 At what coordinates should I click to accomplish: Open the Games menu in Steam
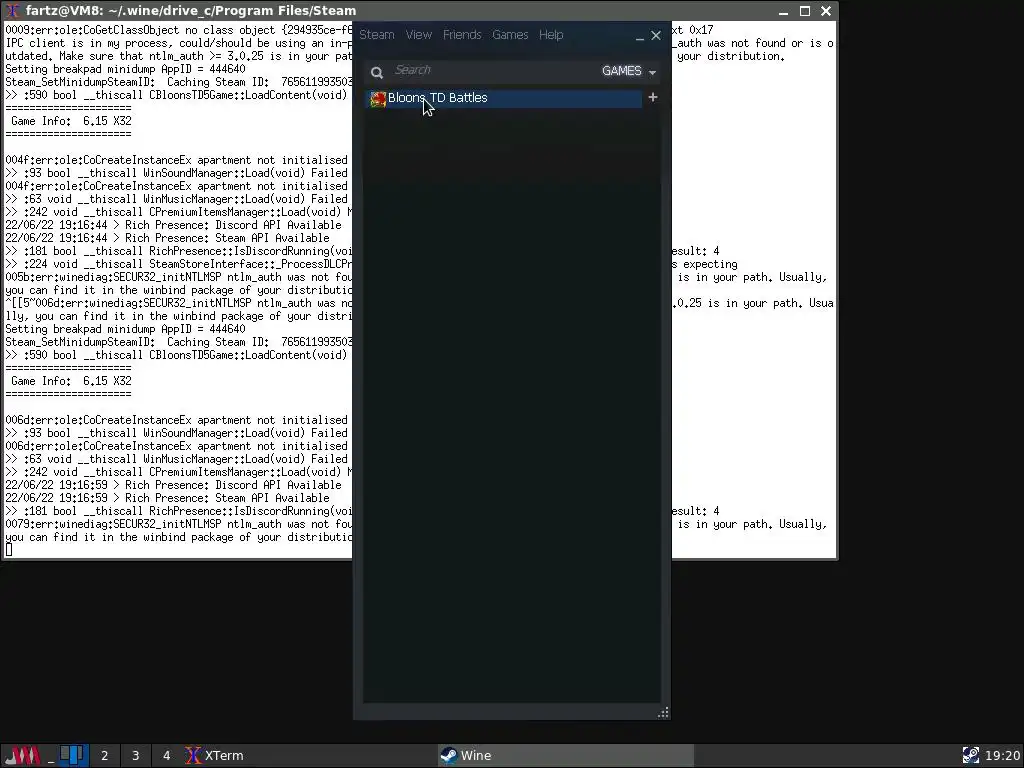coord(510,35)
